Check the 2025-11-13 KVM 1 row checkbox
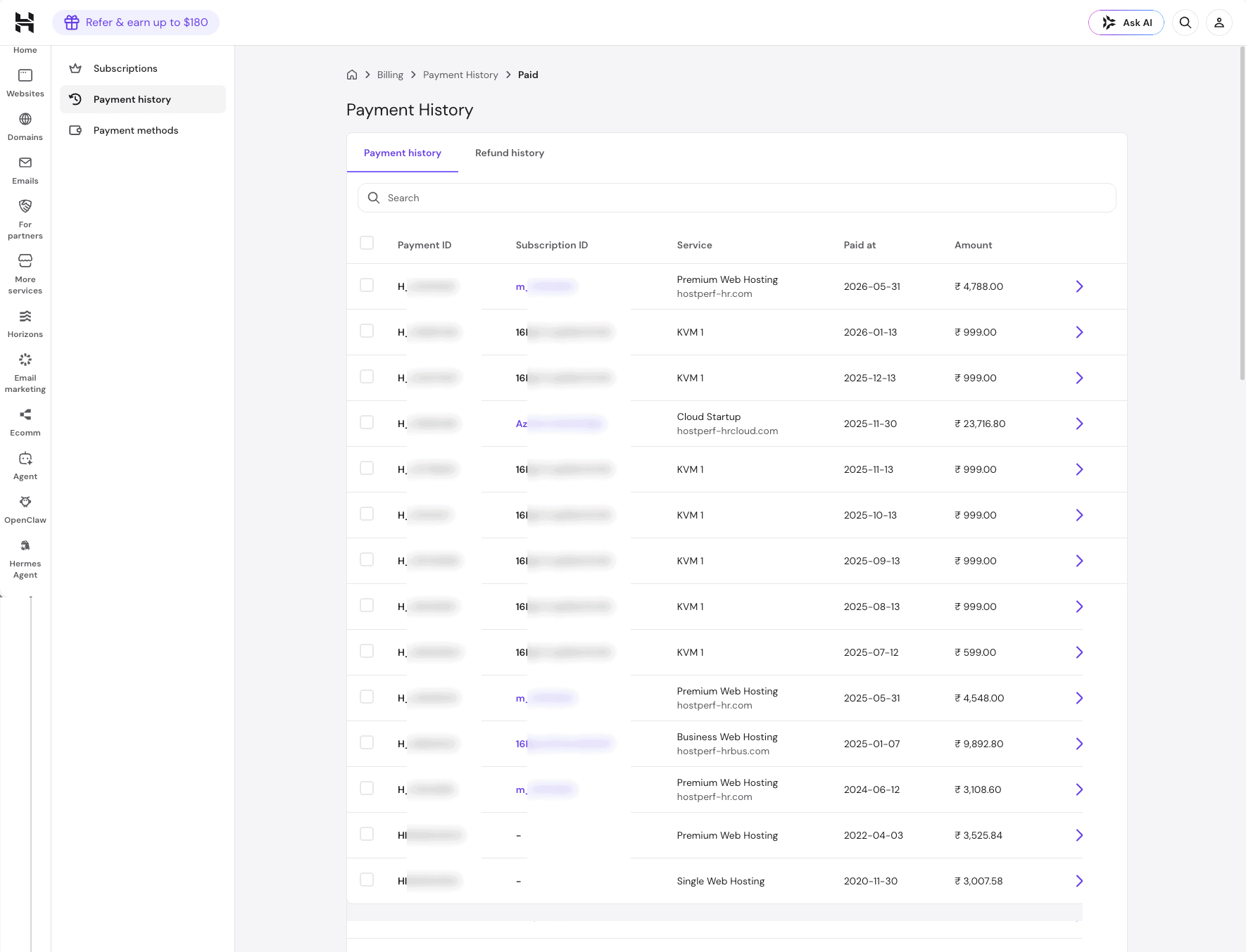Screen dimensions: 1246x952 [367, 468]
